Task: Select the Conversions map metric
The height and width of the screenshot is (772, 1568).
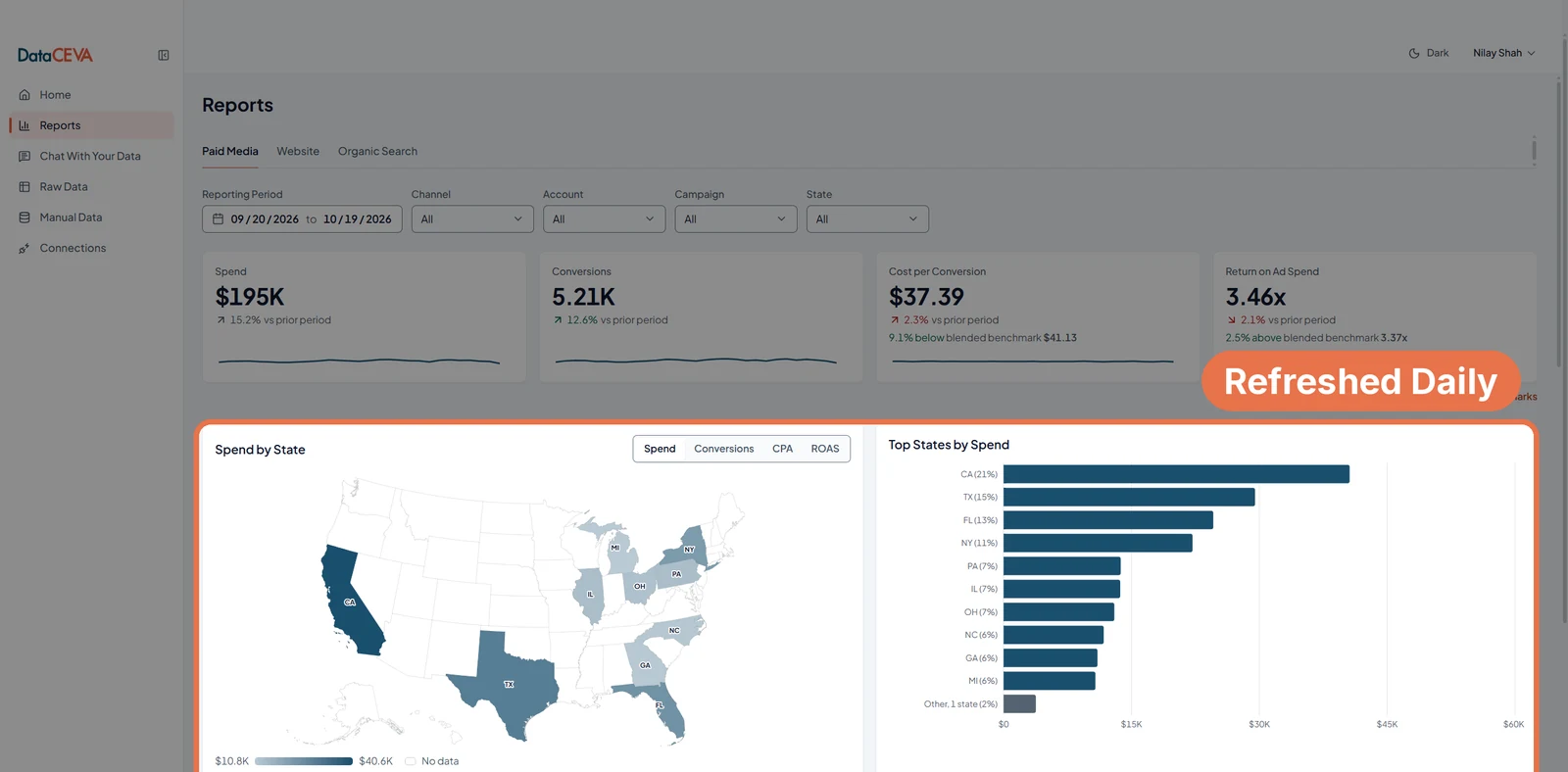Action: pyautogui.click(x=724, y=449)
